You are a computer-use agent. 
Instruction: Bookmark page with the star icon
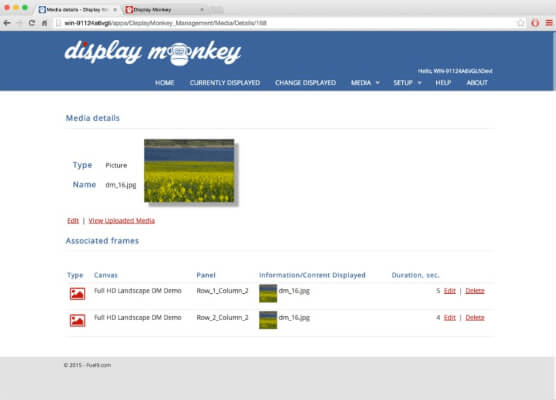(x=521, y=23)
